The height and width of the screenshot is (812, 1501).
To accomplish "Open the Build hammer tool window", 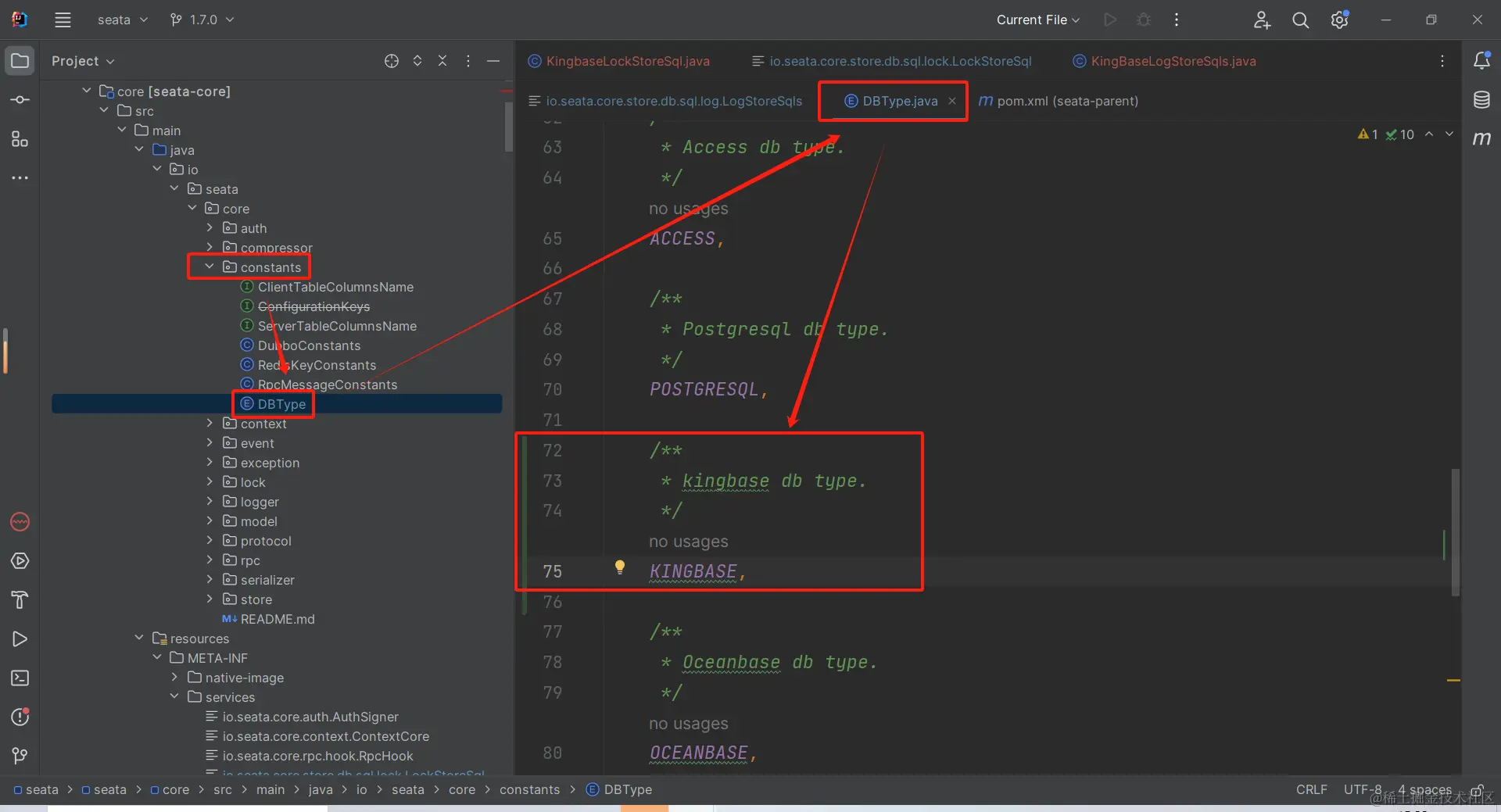I will [x=20, y=600].
